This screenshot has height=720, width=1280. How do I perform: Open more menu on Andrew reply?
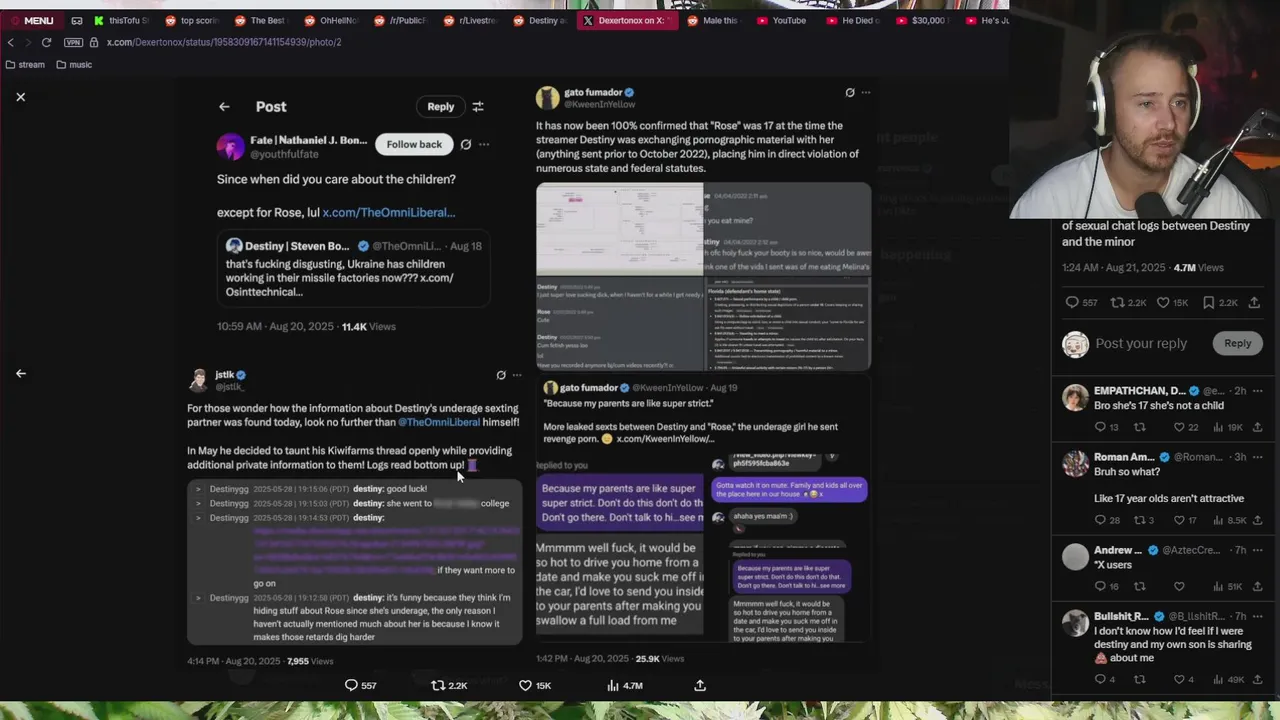1257,550
